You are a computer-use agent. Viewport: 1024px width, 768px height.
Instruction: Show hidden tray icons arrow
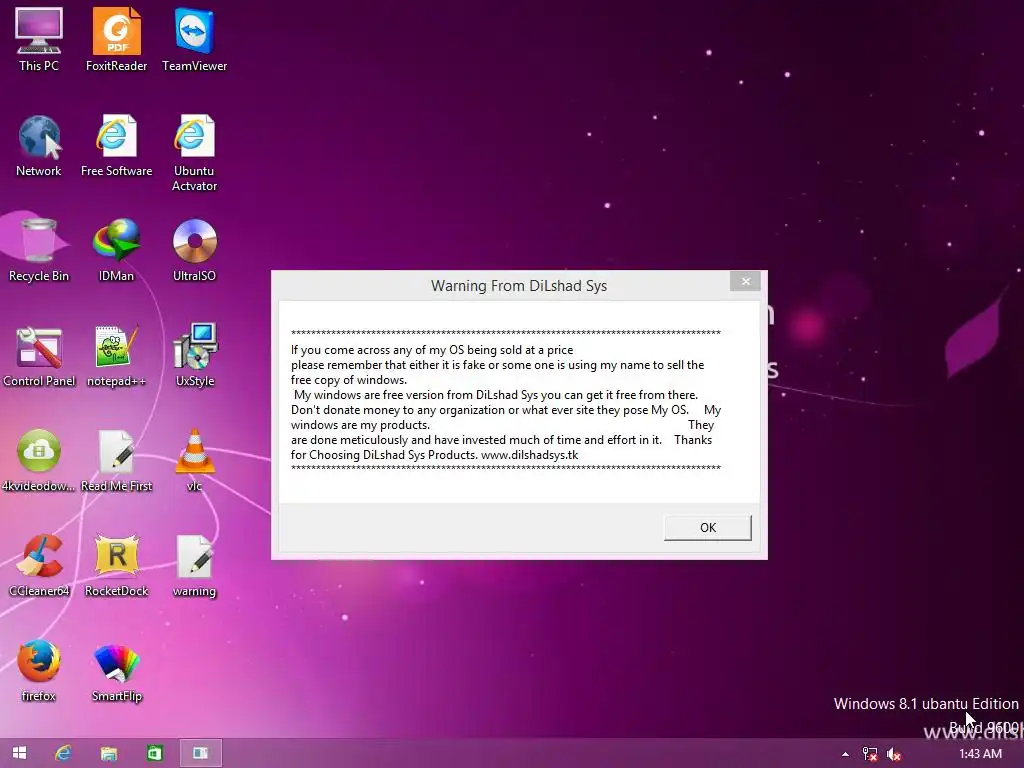845,754
